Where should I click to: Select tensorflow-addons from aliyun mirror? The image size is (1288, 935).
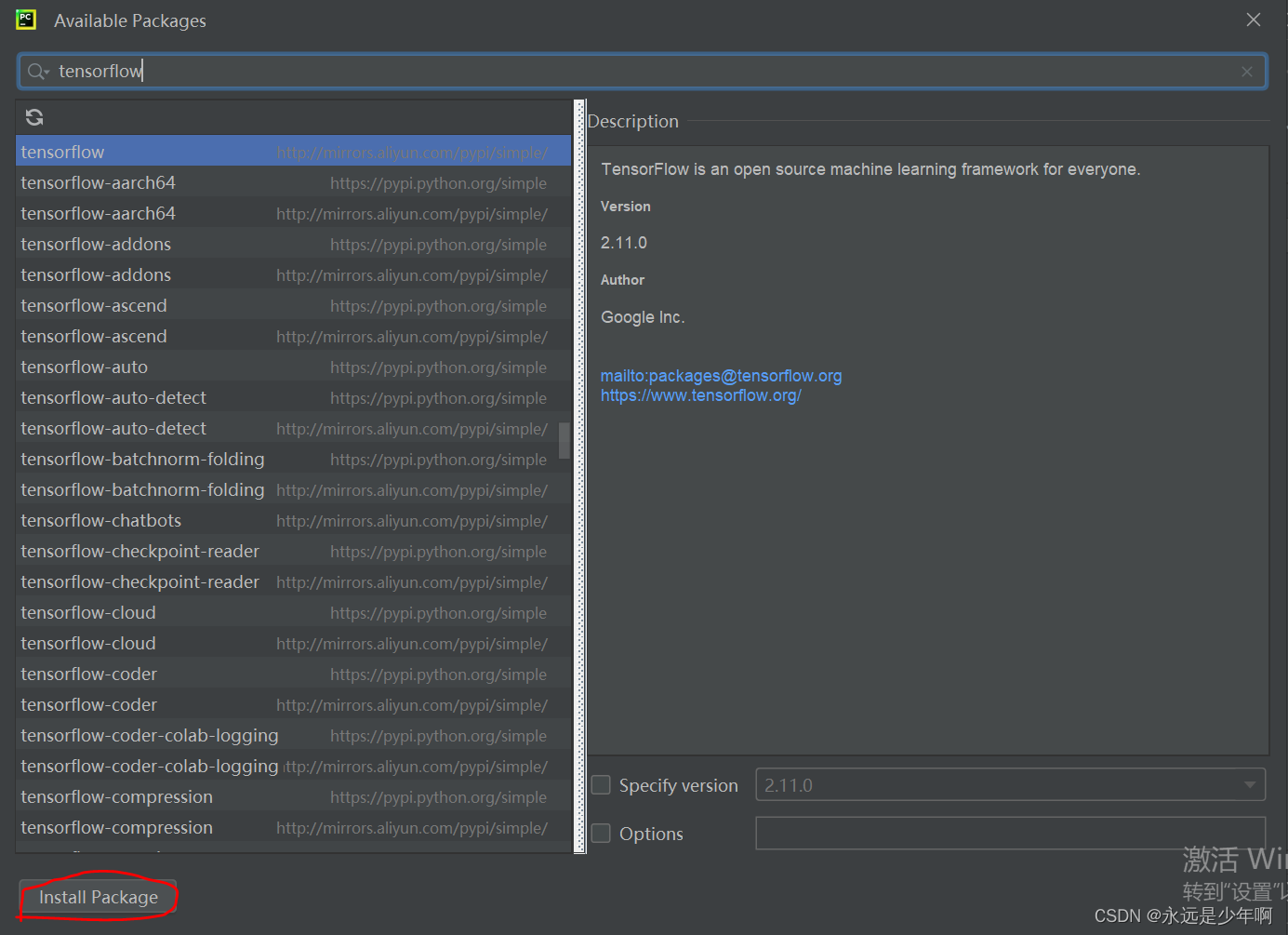pos(294,274)
